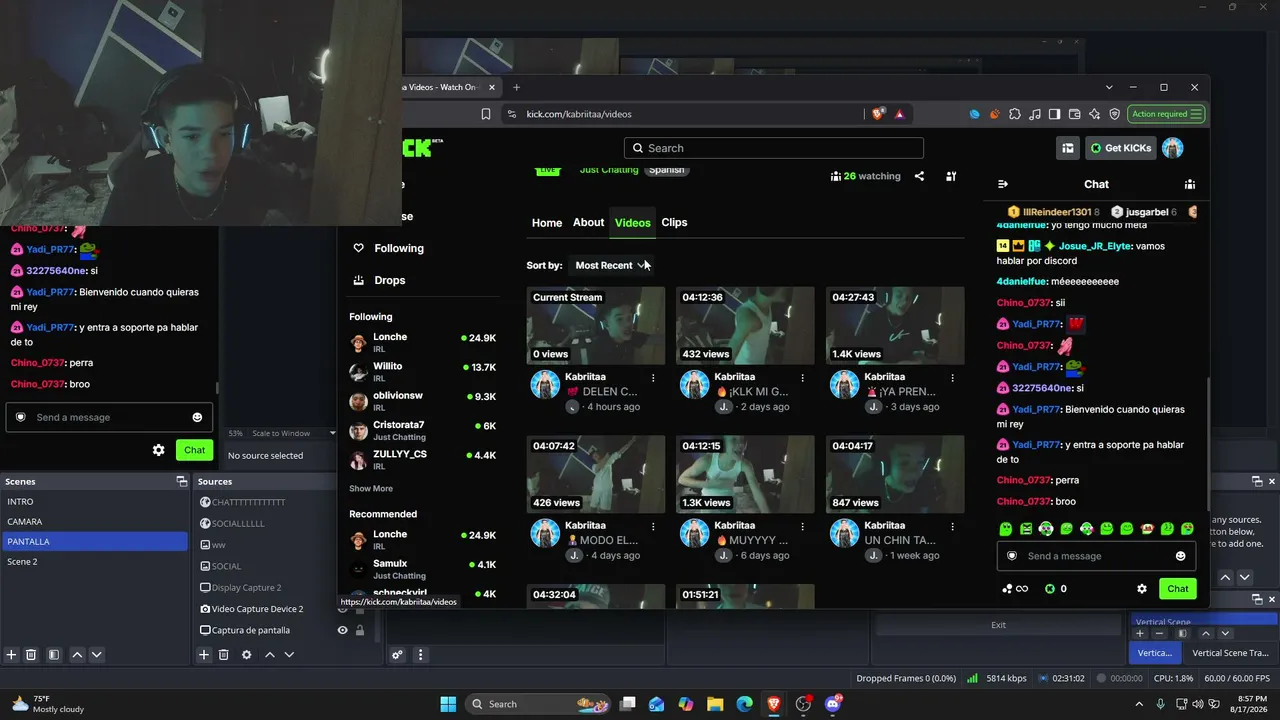Delete selected source with Sources trash icon

click(224, 655)
